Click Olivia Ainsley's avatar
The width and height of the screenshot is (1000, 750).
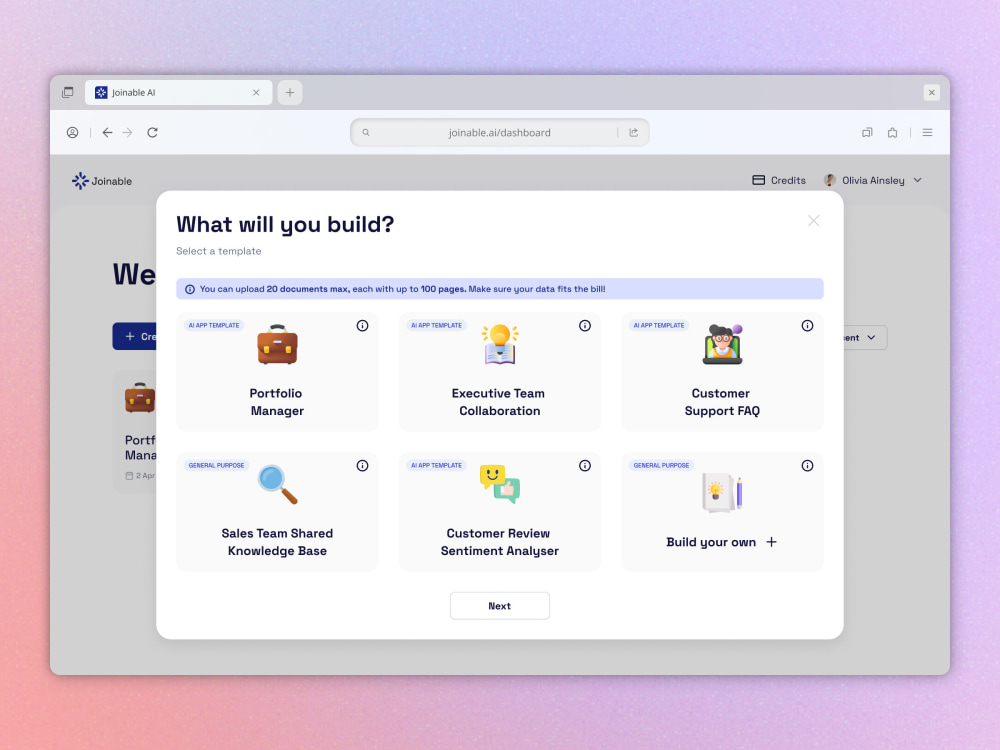pyautogui.click(x=829, y=180)
